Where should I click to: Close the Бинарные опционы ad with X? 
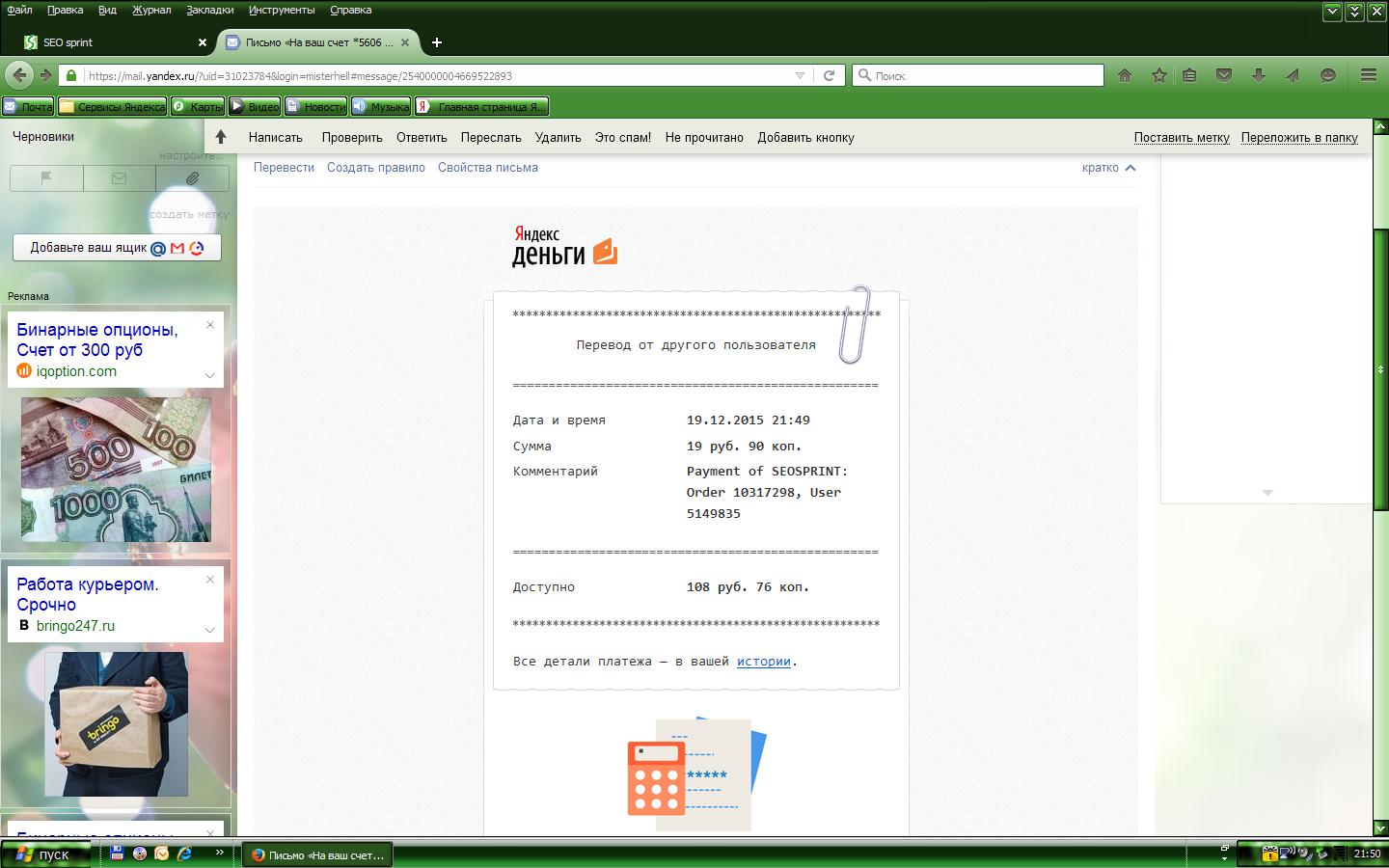[210, 325]
